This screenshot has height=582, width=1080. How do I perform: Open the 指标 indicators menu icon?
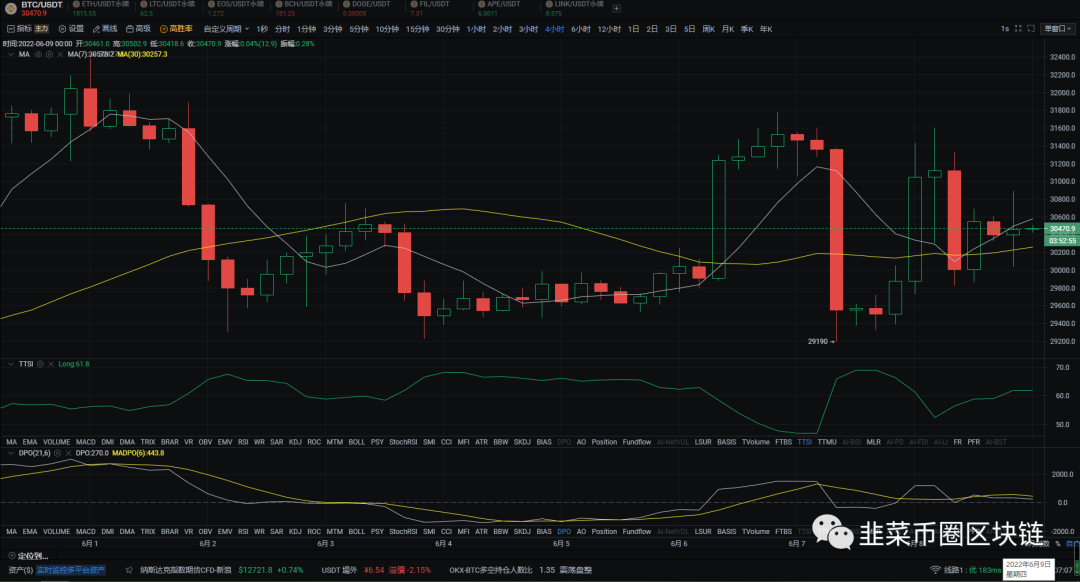[10, 29]
